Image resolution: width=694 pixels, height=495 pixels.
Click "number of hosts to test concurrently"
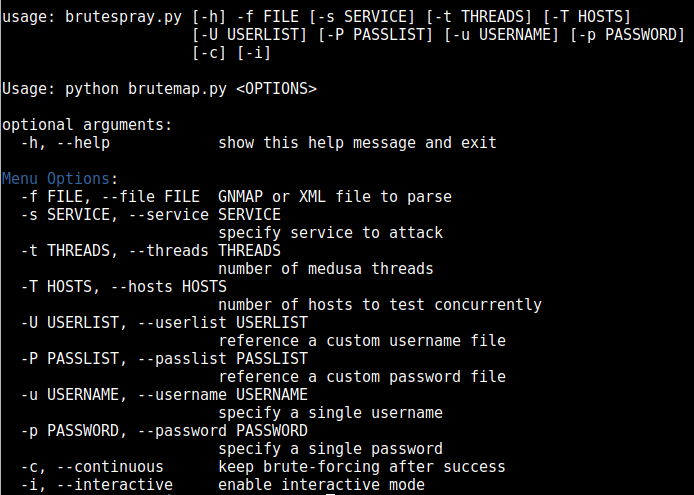[380, 305]
